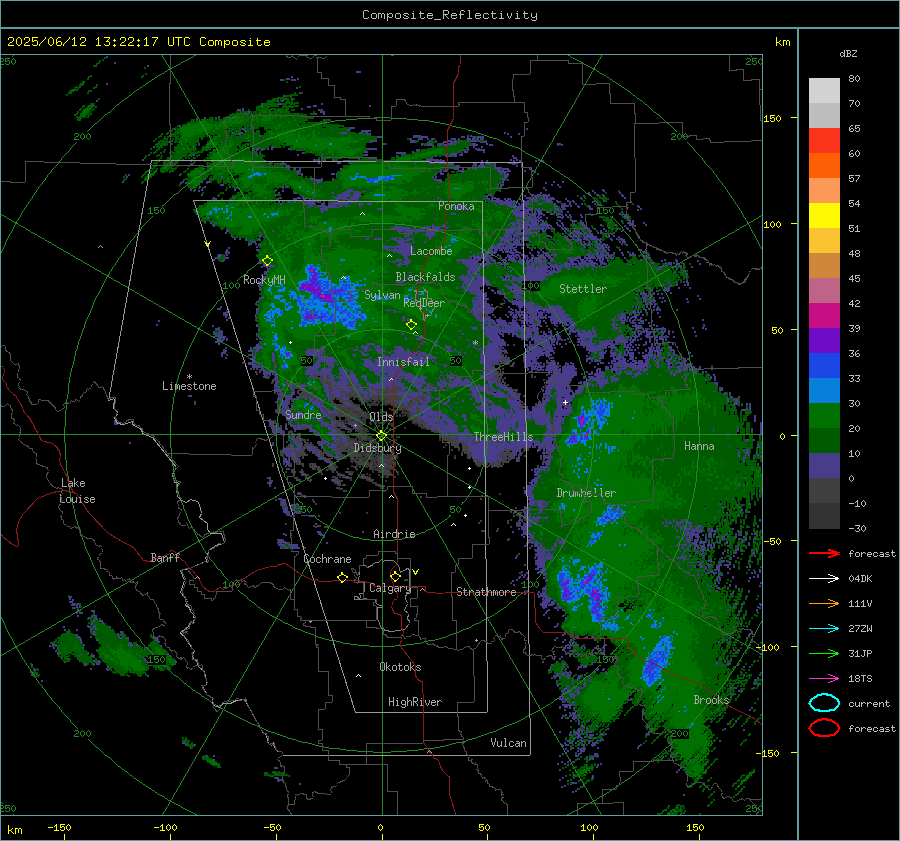The width and height of the screenshot is (900, 841).
Task: Click the yellow diamond marker near RockyMH
Action: click(267, 261)
